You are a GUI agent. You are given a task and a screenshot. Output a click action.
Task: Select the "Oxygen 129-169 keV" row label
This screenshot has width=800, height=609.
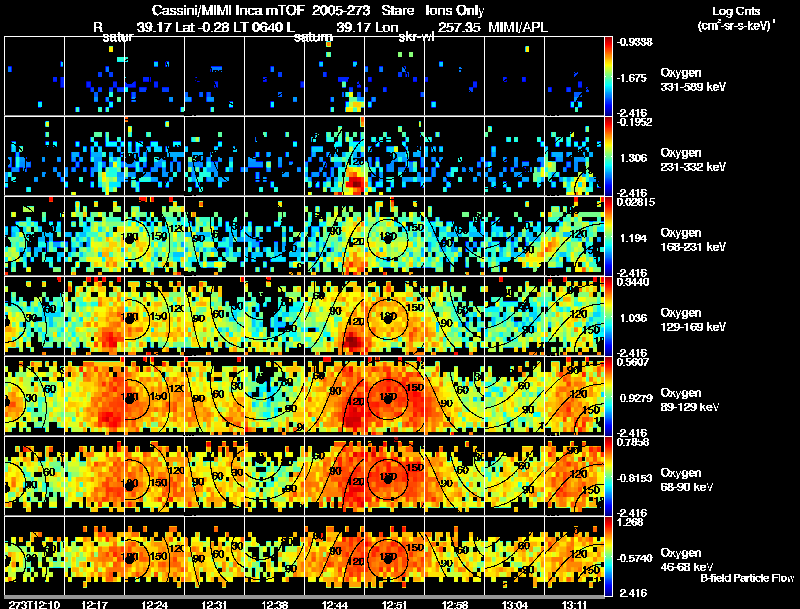tap(693, 320)
